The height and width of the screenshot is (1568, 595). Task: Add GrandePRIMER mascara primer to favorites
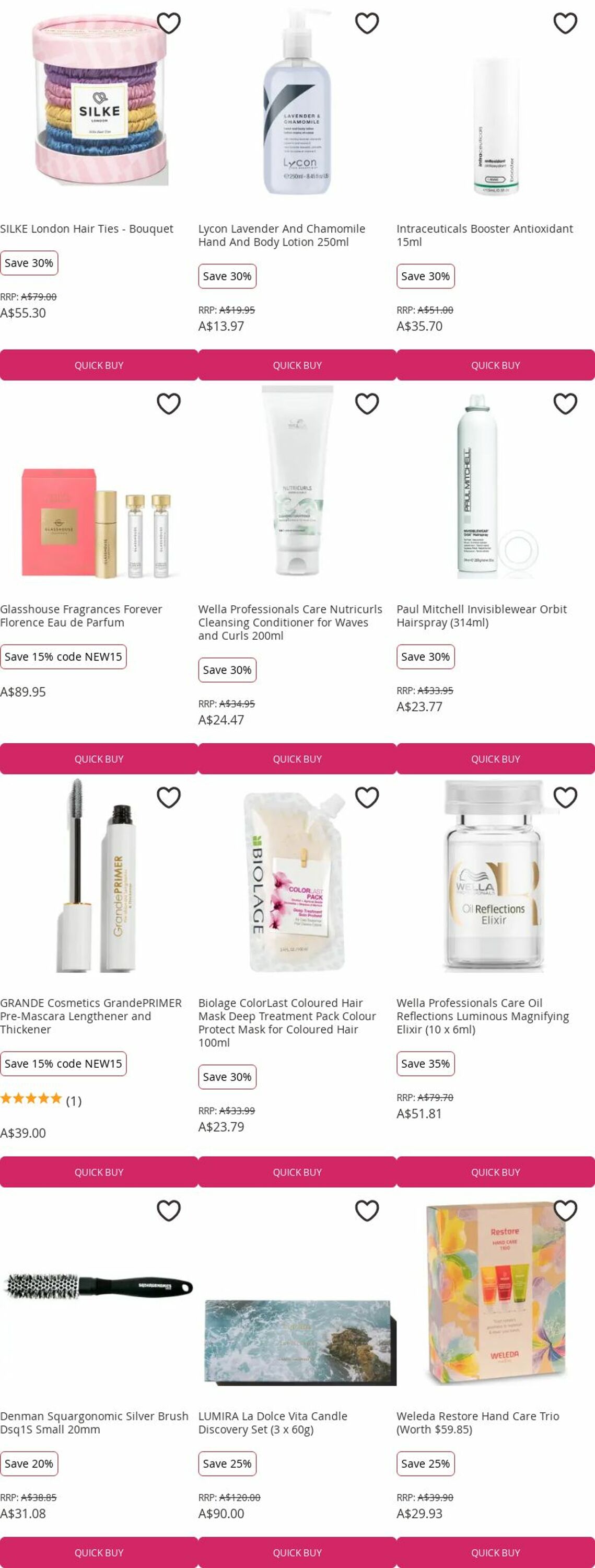click(169, 798)
